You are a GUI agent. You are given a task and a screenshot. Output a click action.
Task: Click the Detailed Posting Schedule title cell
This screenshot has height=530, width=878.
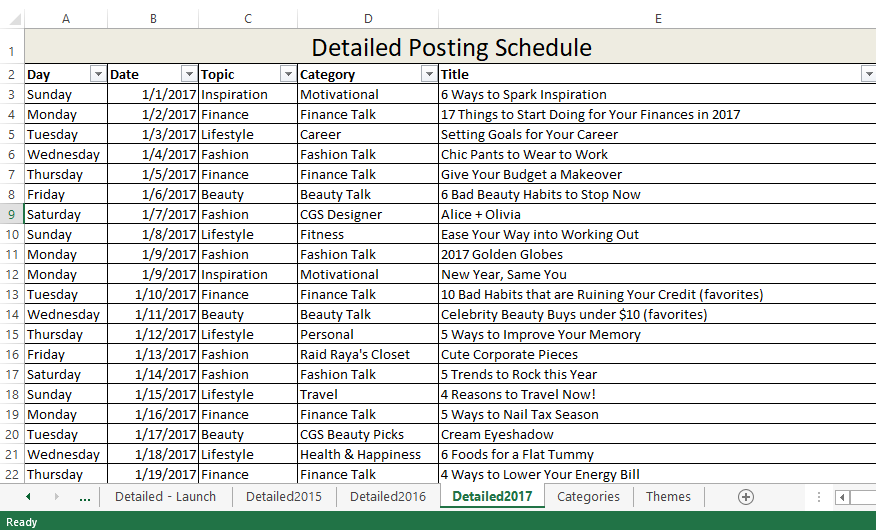tap(451, 47)
